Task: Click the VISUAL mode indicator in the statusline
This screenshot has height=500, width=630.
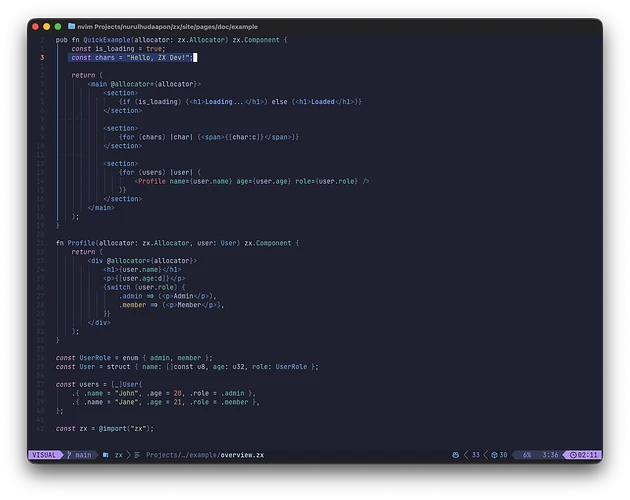Action: click(x=44, y=454)
